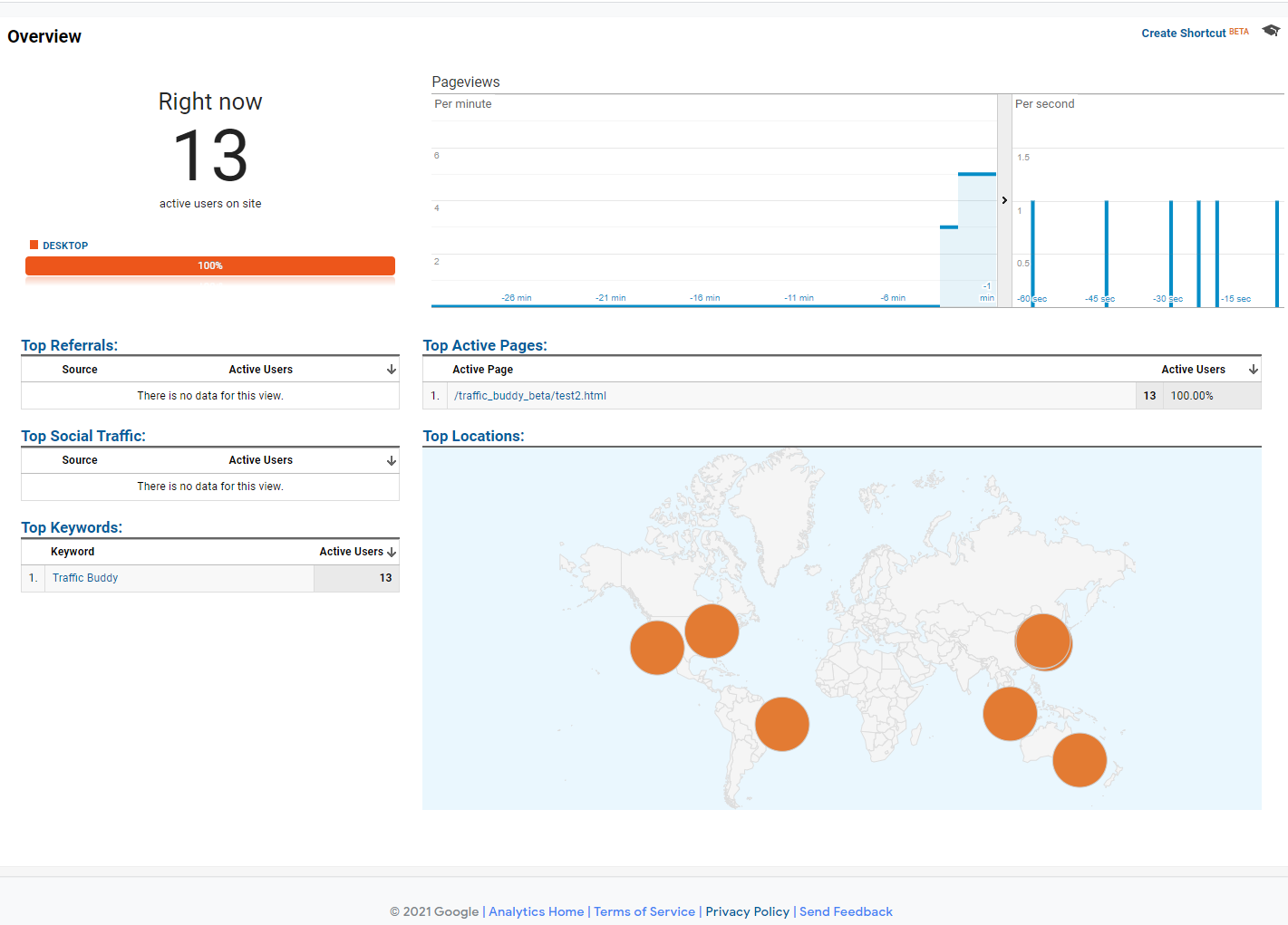Select the orange location circle over Australia
The width and height of the screenshot is (1288, 925).
pyautogui.click(x=1080, y=760)
